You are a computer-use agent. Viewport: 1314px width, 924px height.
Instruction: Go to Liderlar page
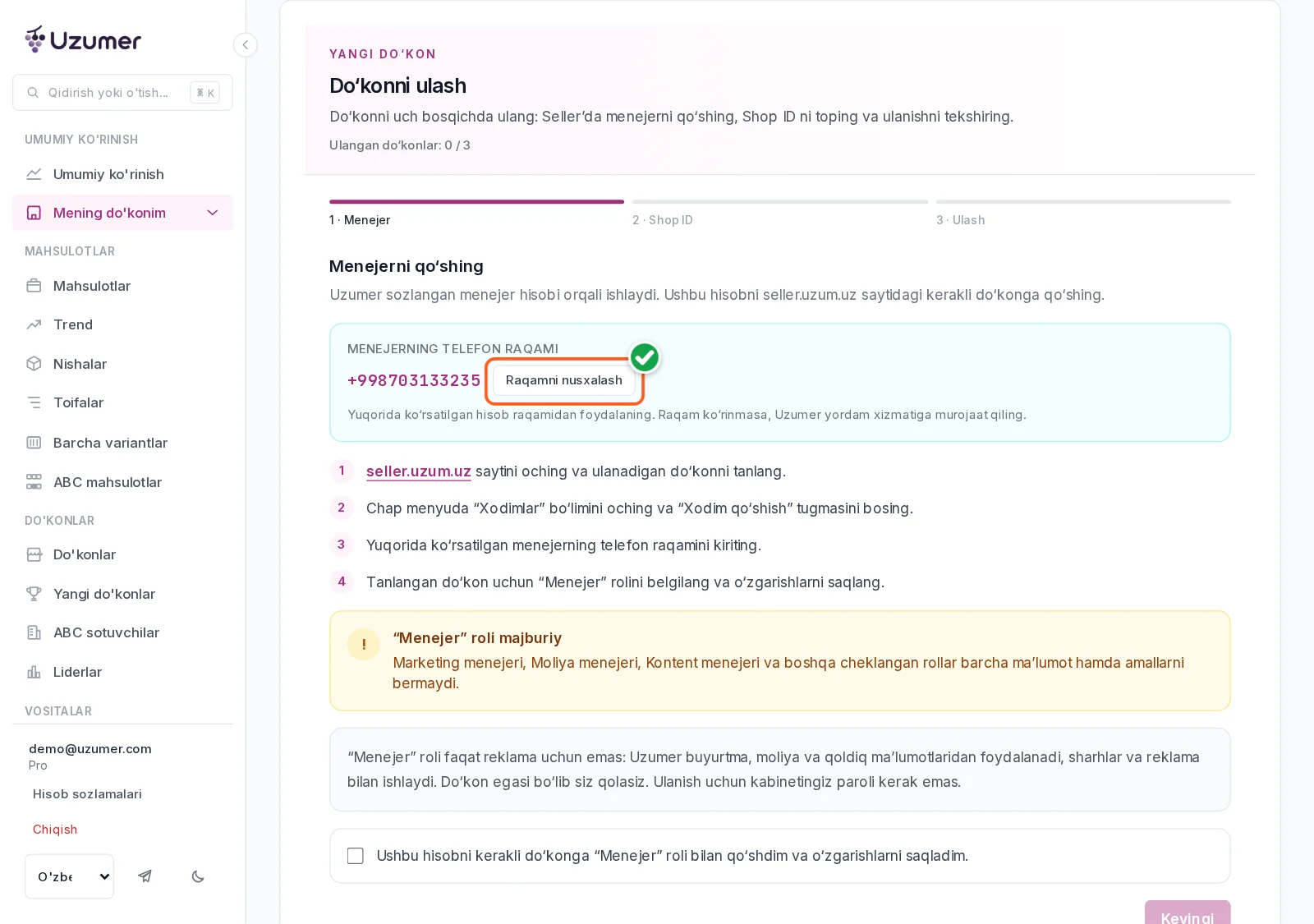(x=122, y=672)
